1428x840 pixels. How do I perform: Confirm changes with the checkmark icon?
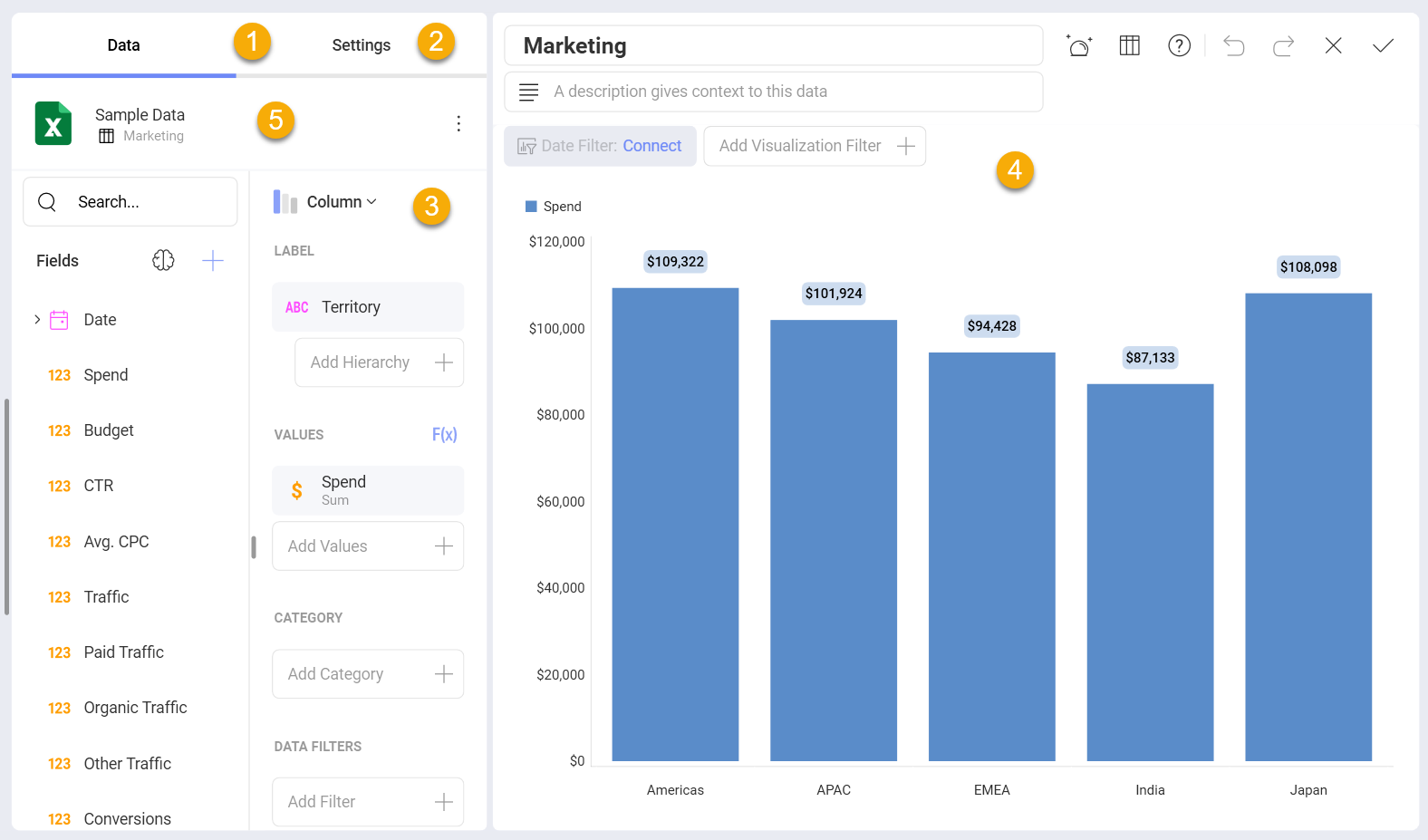tap(1383, 45)
